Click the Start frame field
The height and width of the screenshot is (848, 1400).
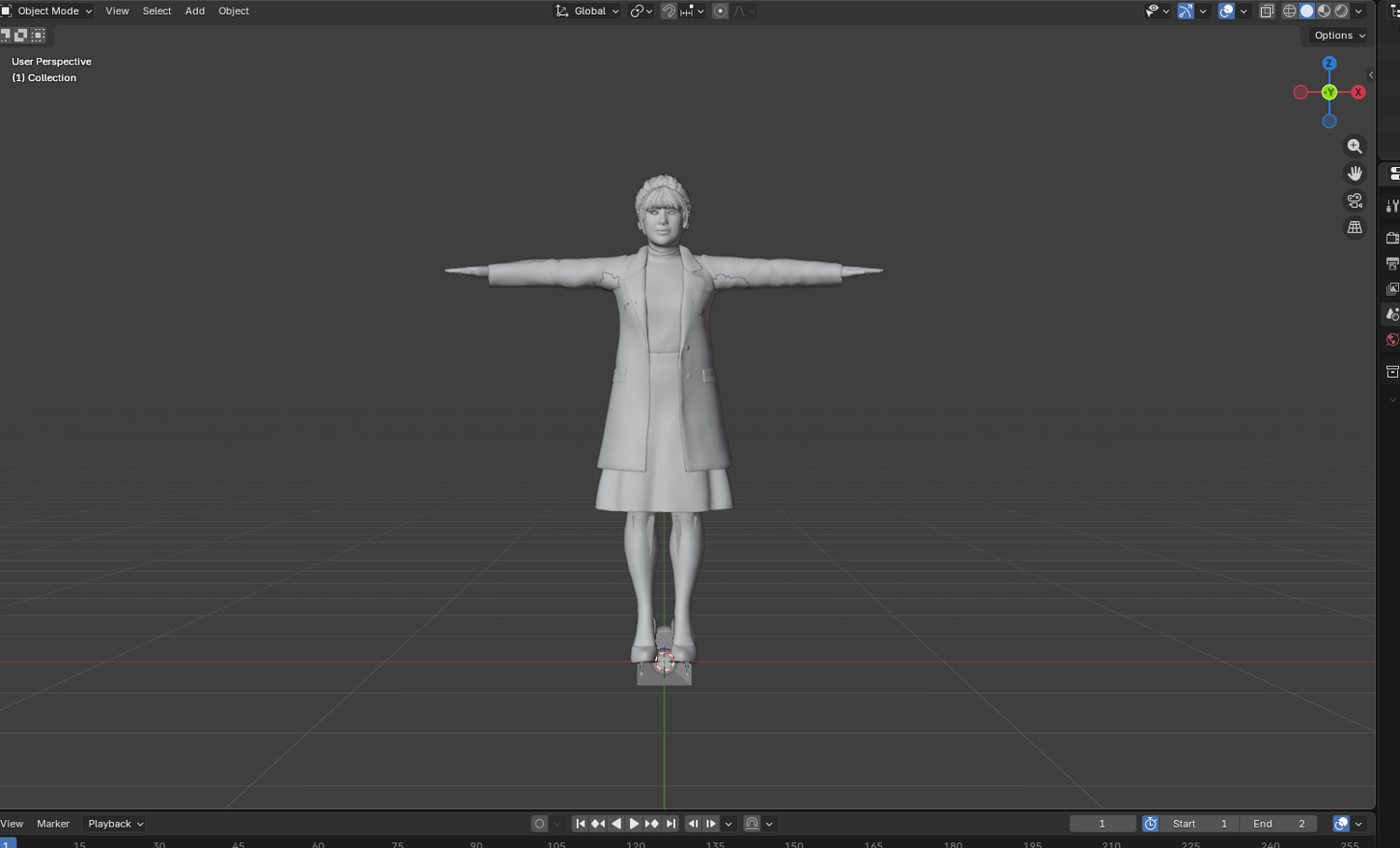[1199, 824]
